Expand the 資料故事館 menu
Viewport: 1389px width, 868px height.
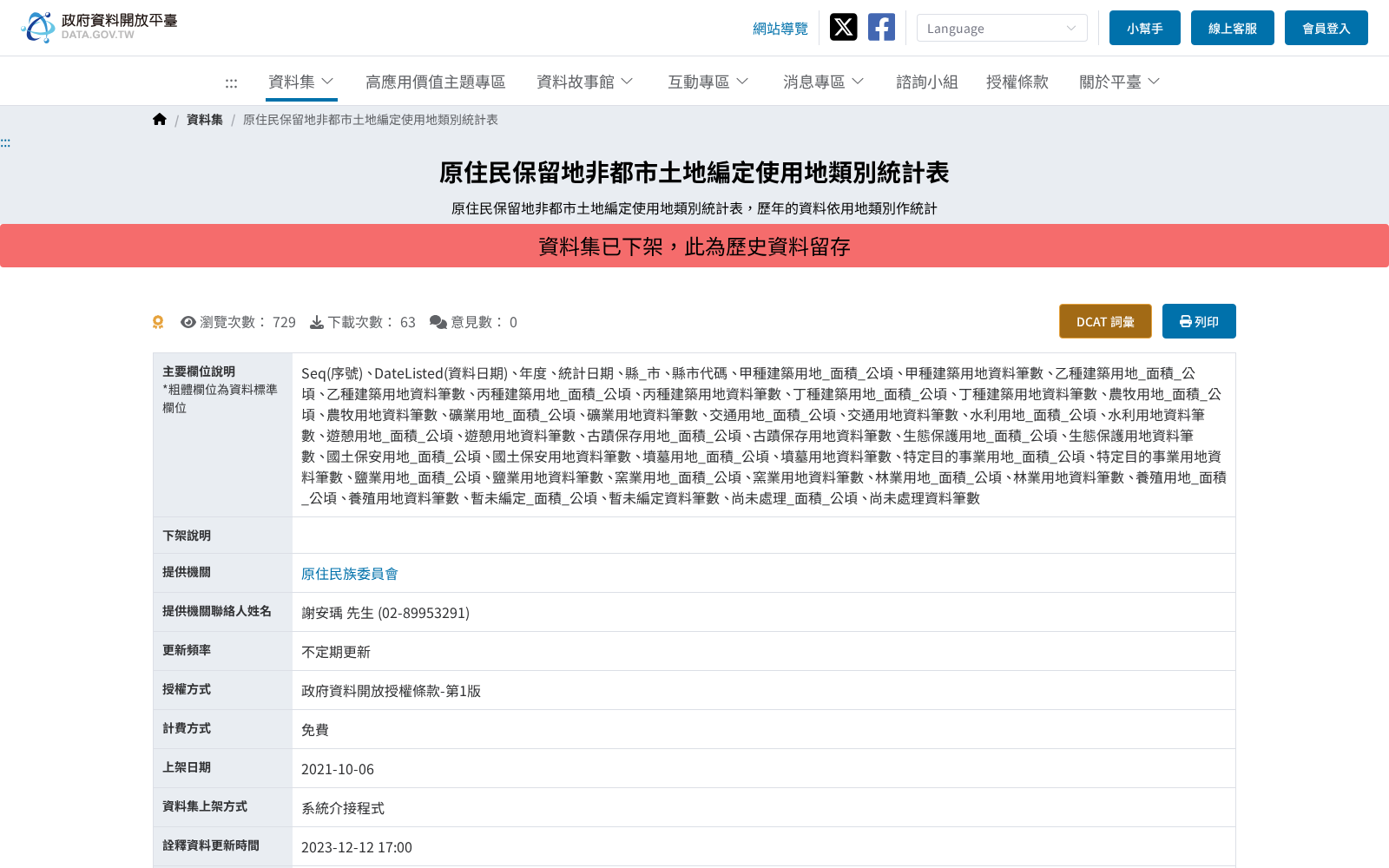coord(585,82)
